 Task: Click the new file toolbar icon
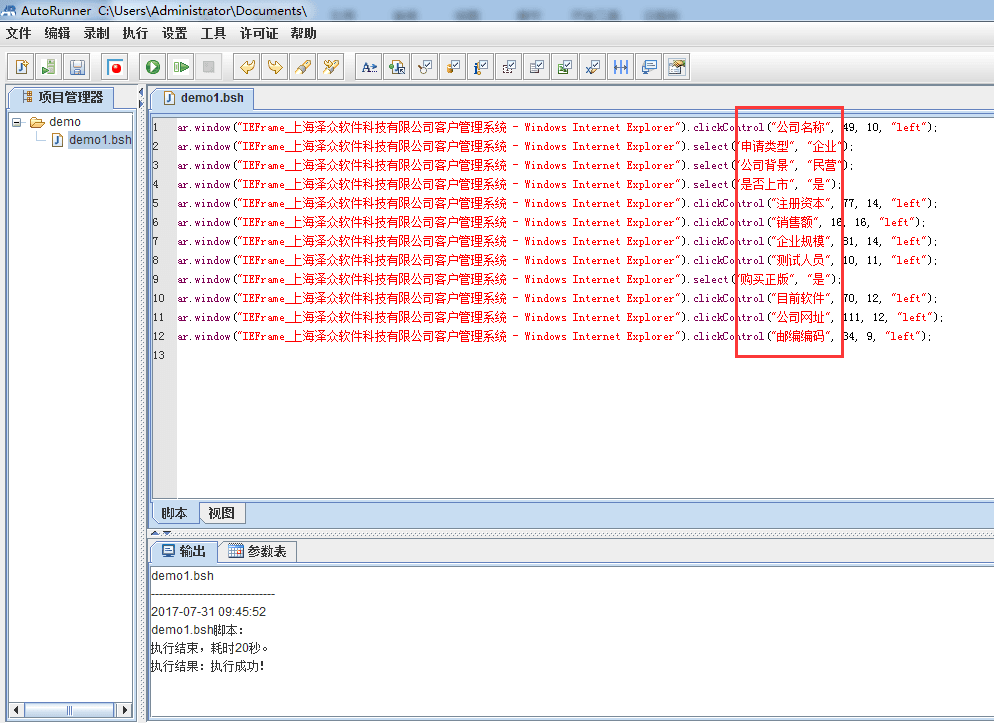tap(21, 67)
